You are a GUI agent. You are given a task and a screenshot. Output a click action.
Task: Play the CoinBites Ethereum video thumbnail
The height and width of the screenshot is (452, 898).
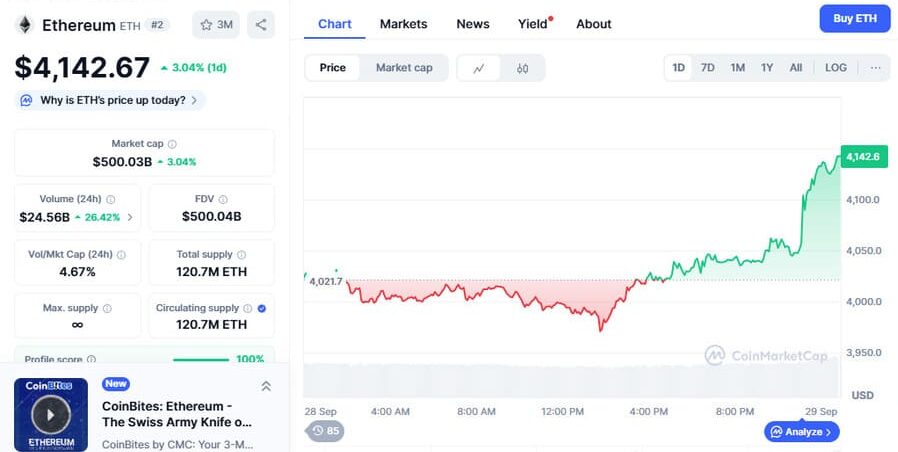tap(50, 413)
